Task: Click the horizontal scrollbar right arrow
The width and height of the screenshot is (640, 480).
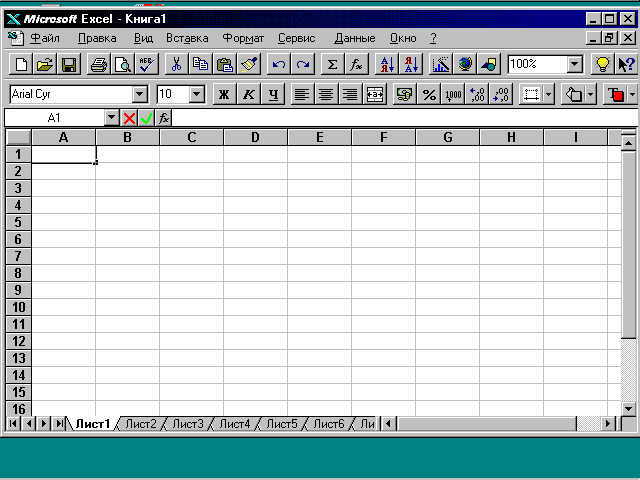Action: coord(608,424)
